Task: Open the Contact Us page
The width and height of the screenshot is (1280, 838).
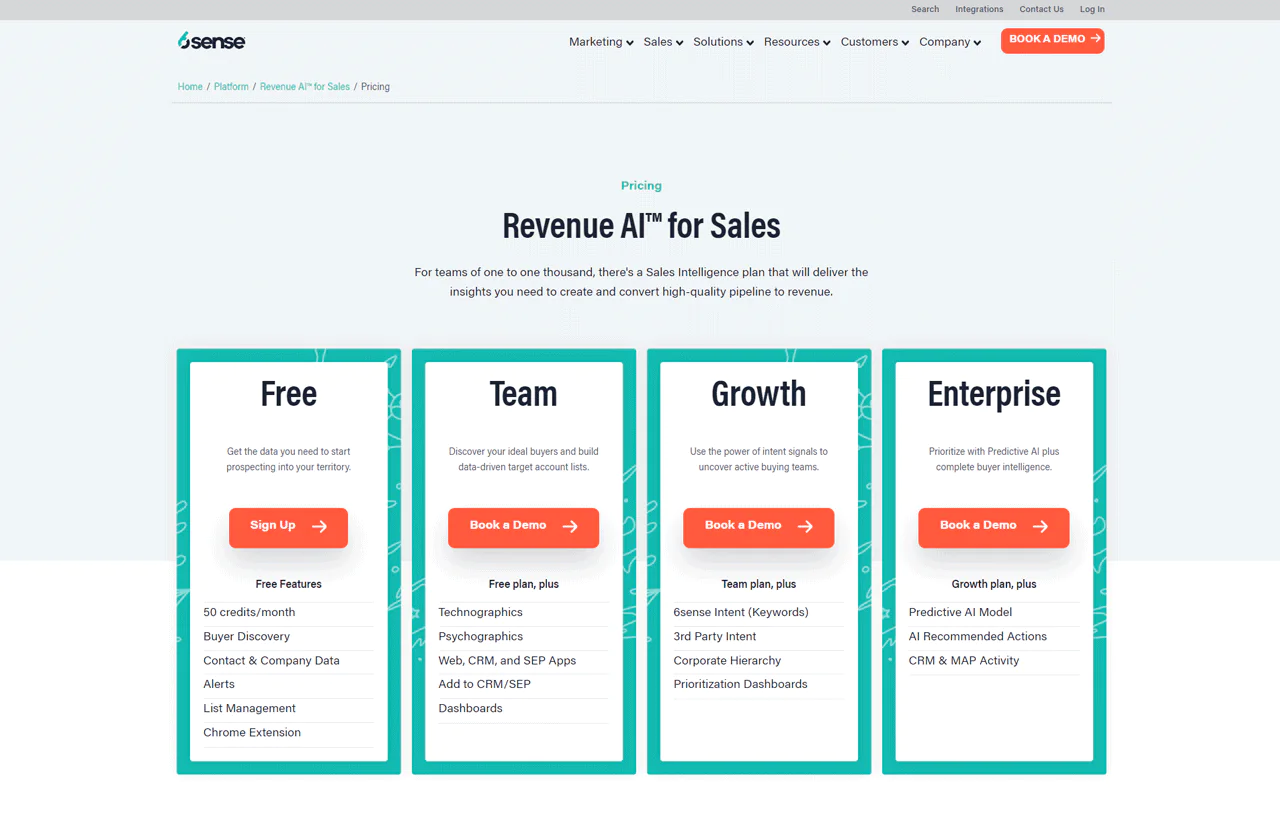Action: [1041, 9]
